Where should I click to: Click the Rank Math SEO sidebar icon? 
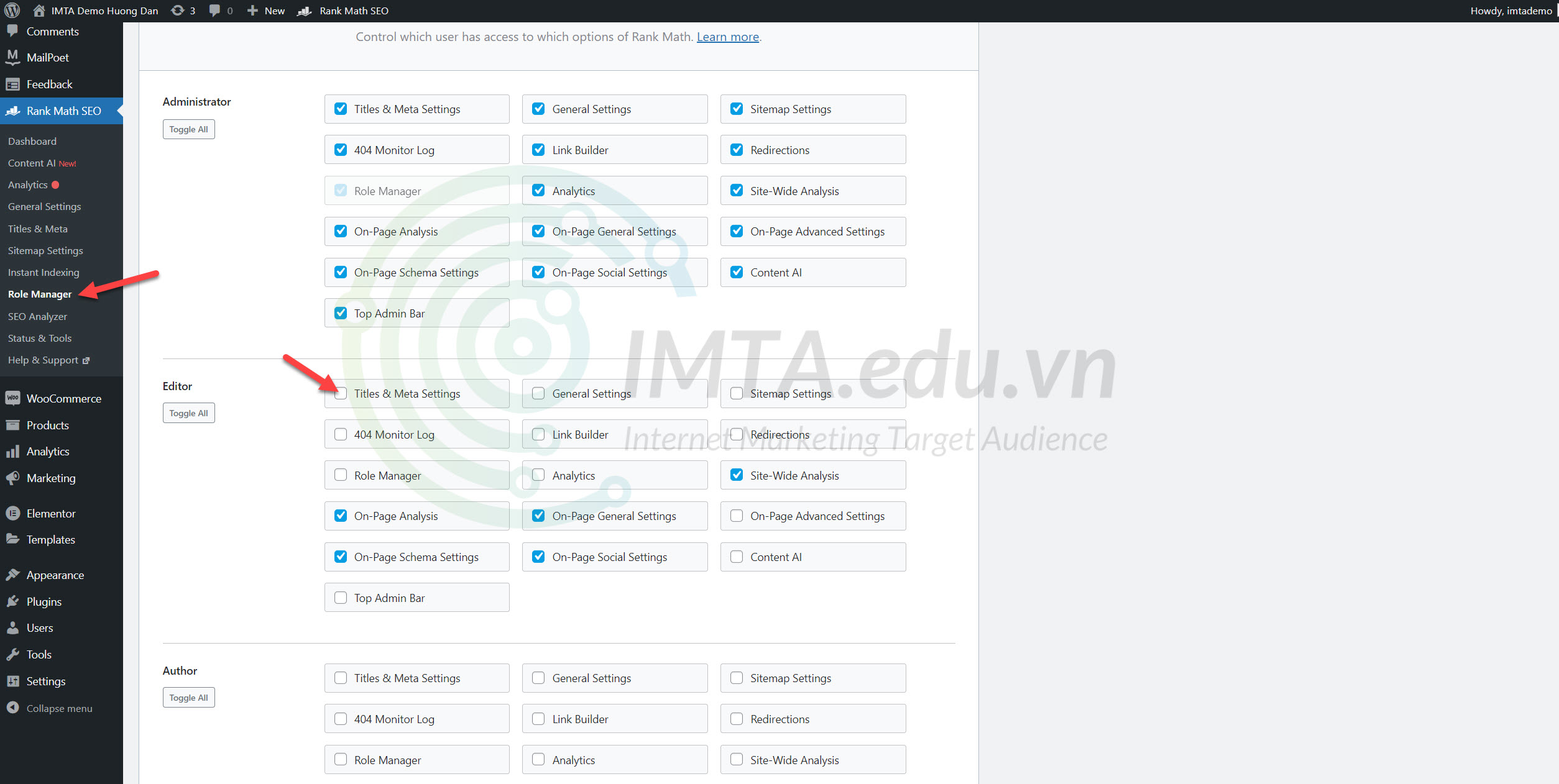(x=13, y=111)
